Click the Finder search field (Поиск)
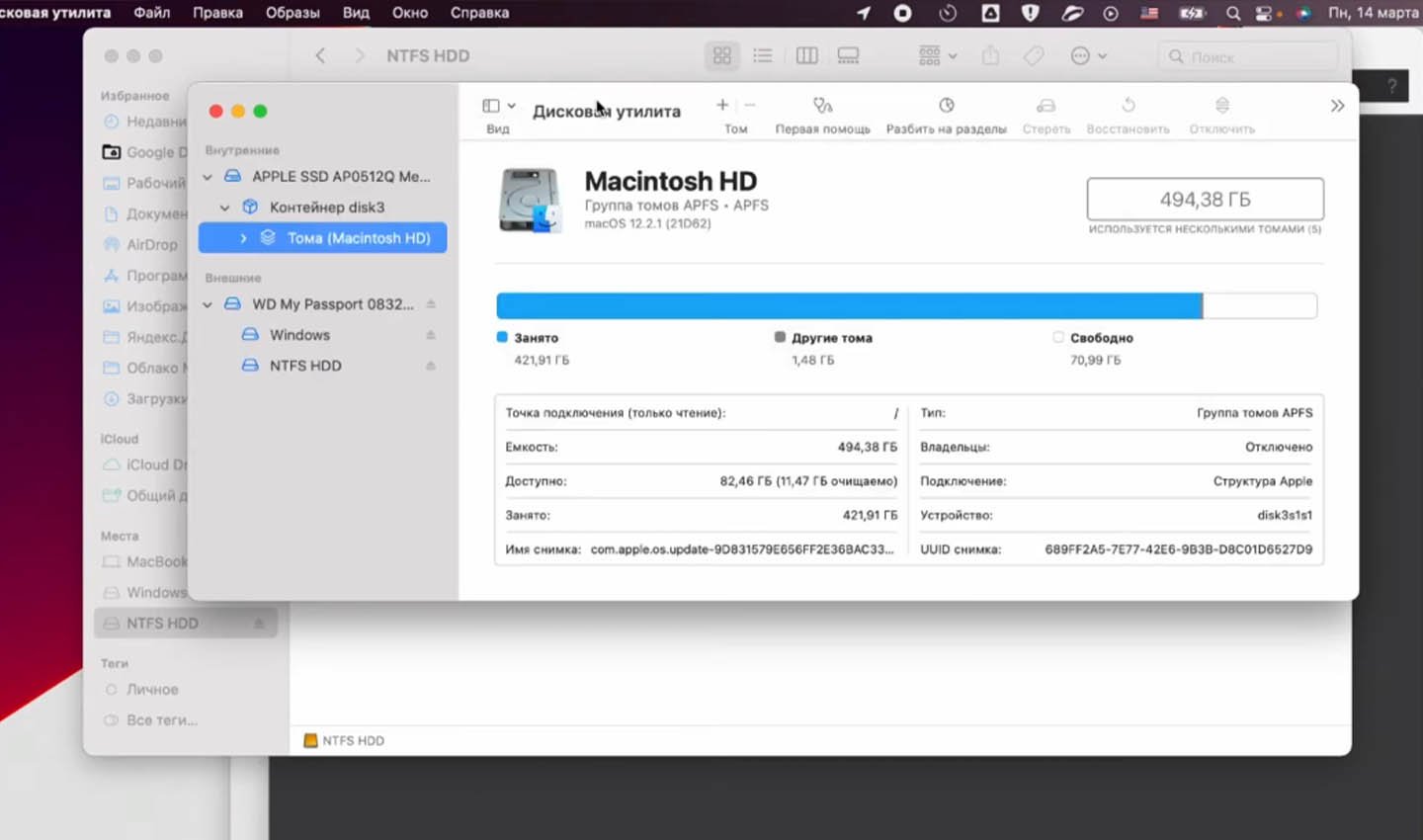Image resolution: width=1423 pixels, height=840 pixels. pyautogui.click(x=1247, y=57)
